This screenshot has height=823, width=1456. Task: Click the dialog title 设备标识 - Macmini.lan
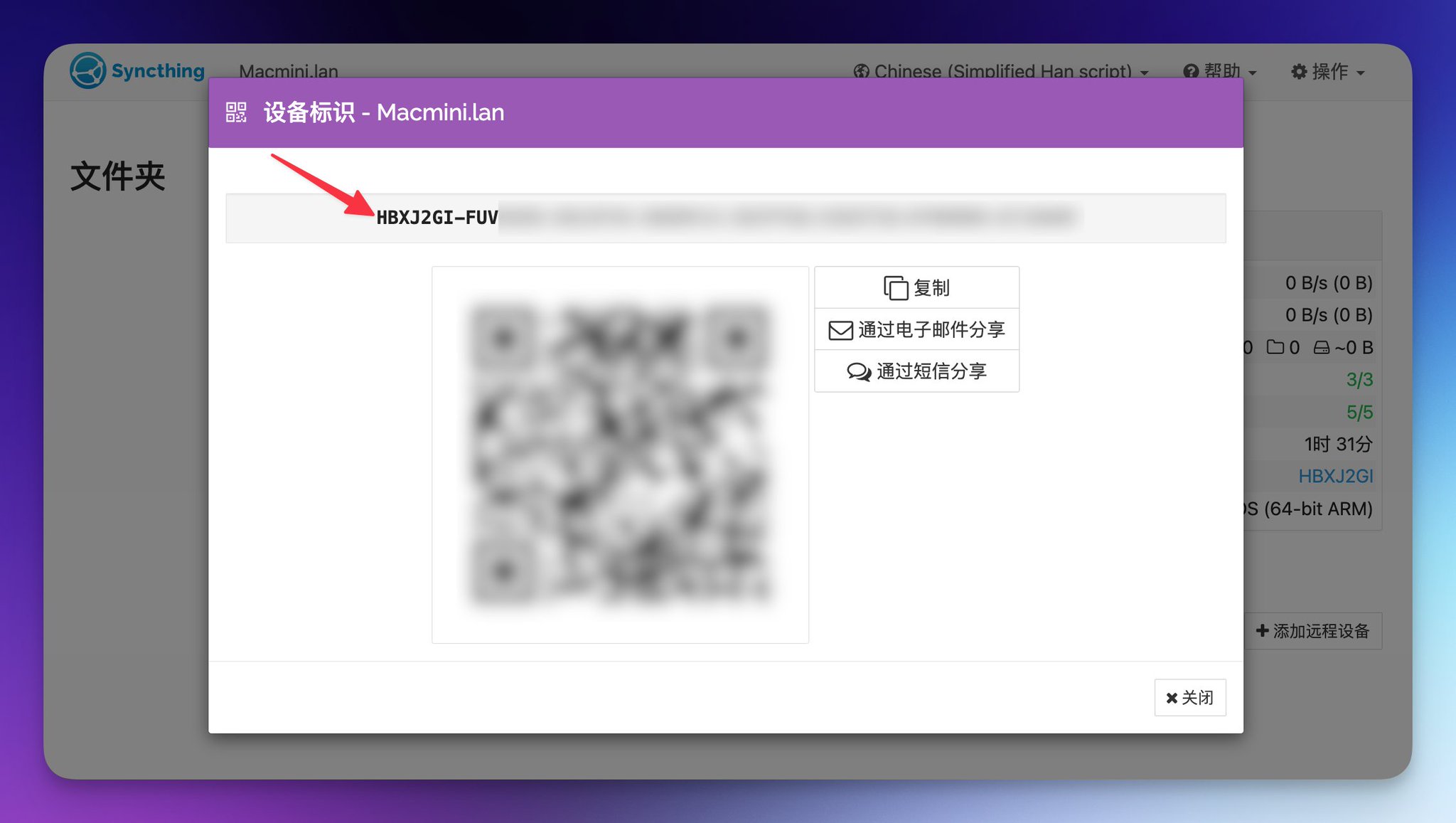pyautogui.click(x=384, y=112)
